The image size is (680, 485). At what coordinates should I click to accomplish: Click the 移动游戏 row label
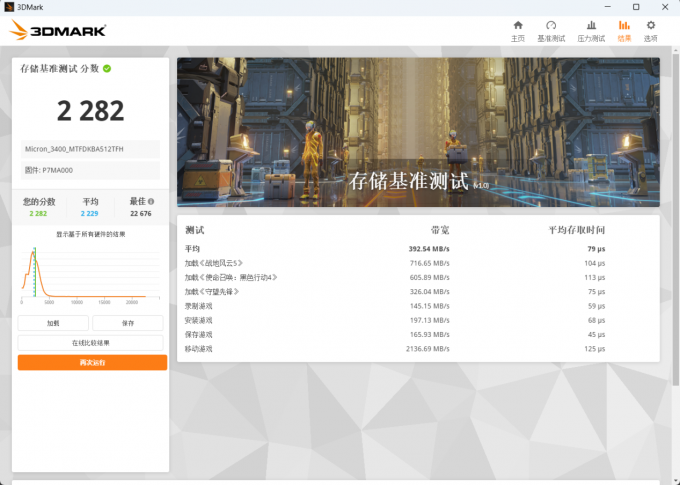coord(199,349)
